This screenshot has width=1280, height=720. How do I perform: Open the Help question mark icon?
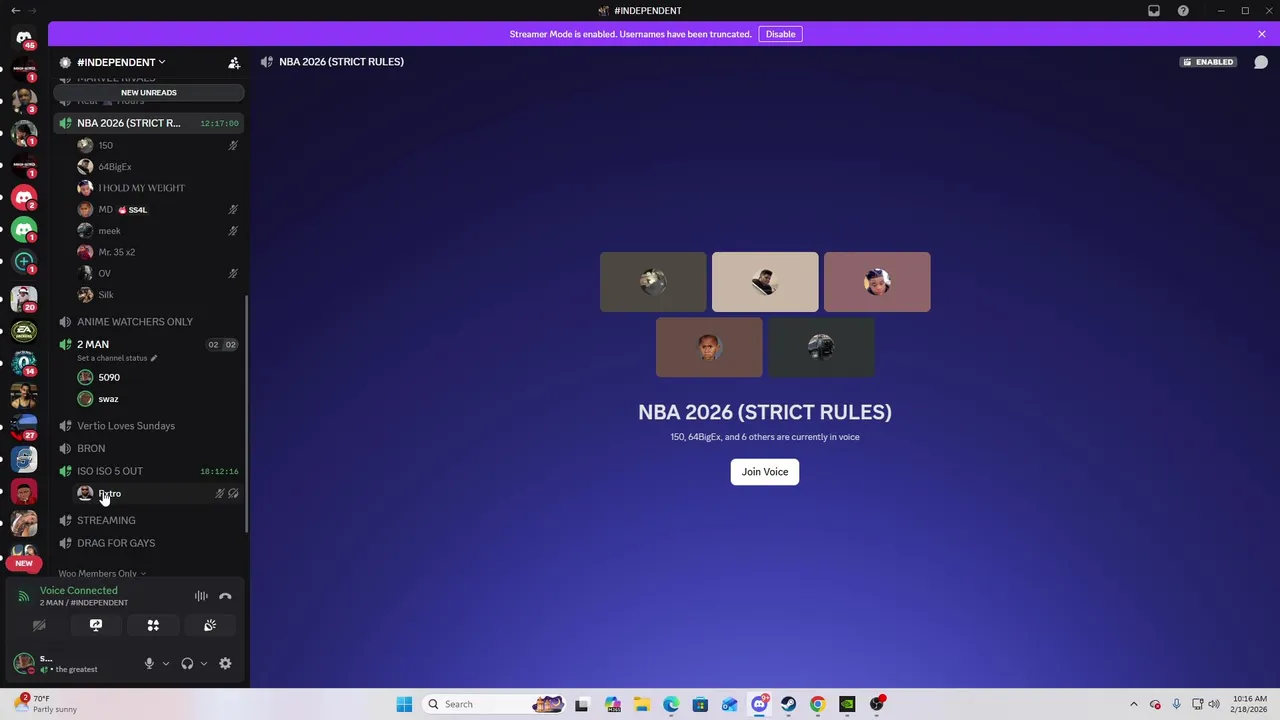tap(1183, 10)
